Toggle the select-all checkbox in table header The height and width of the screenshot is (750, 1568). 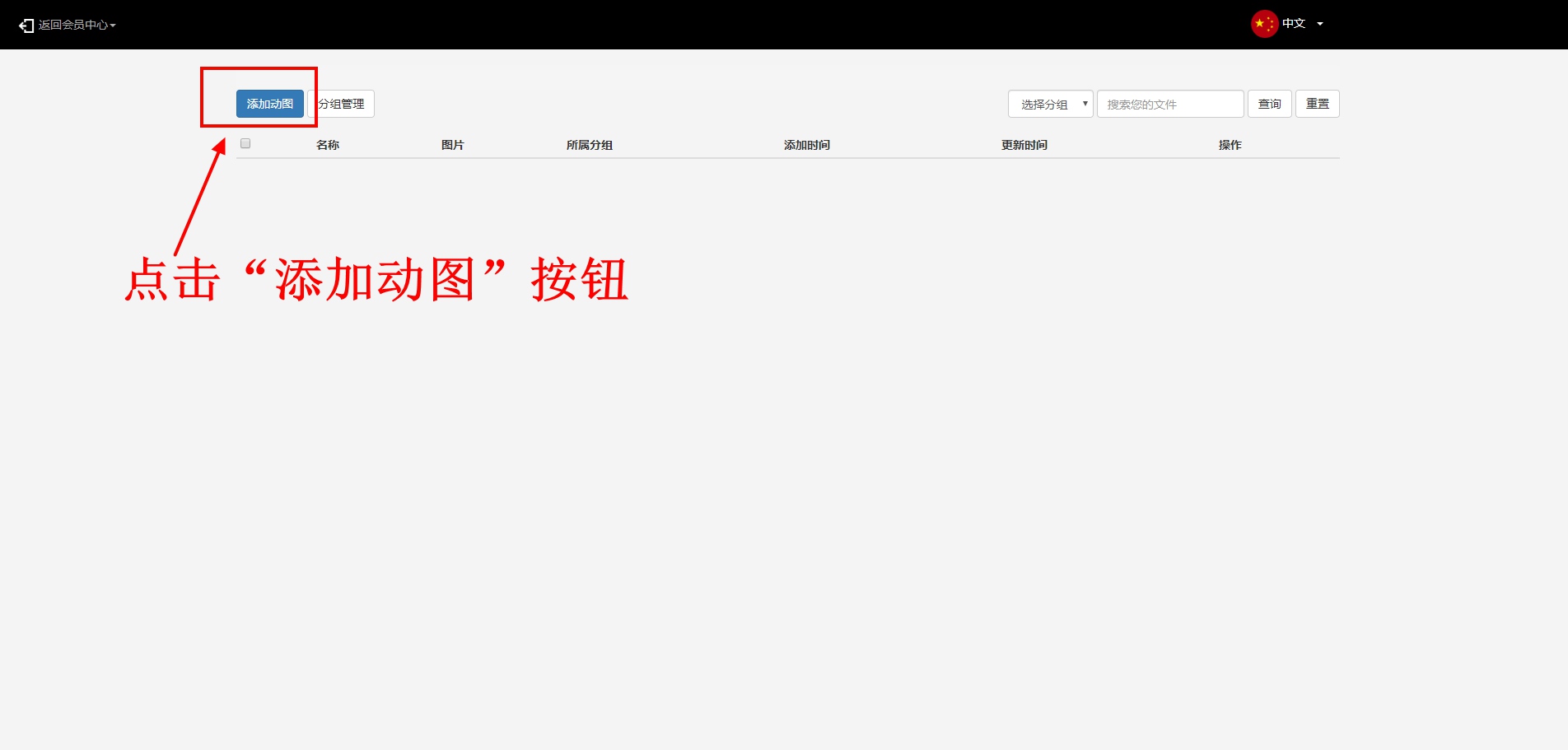245,143
